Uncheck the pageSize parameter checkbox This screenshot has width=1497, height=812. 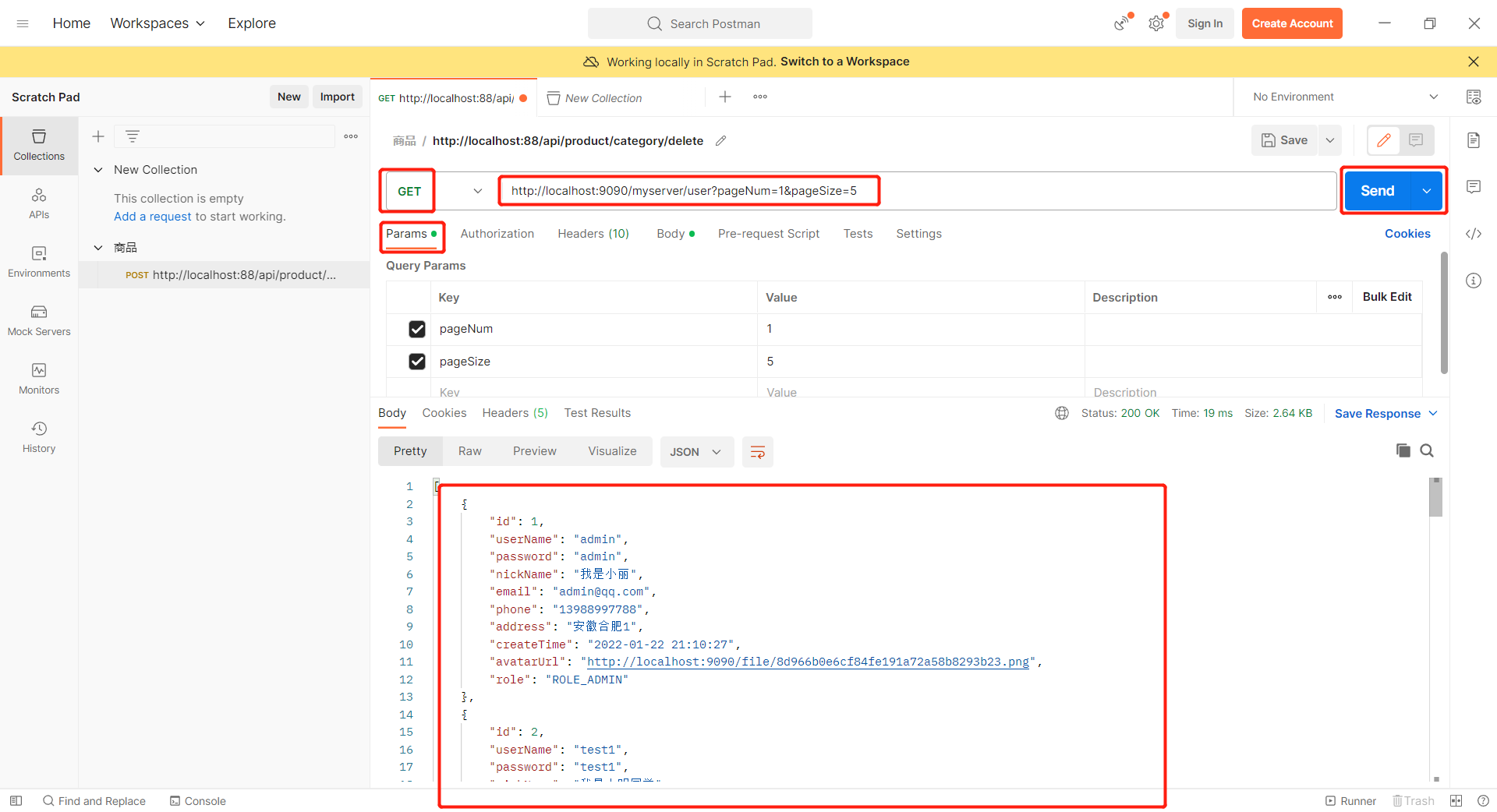coord(417,362)
